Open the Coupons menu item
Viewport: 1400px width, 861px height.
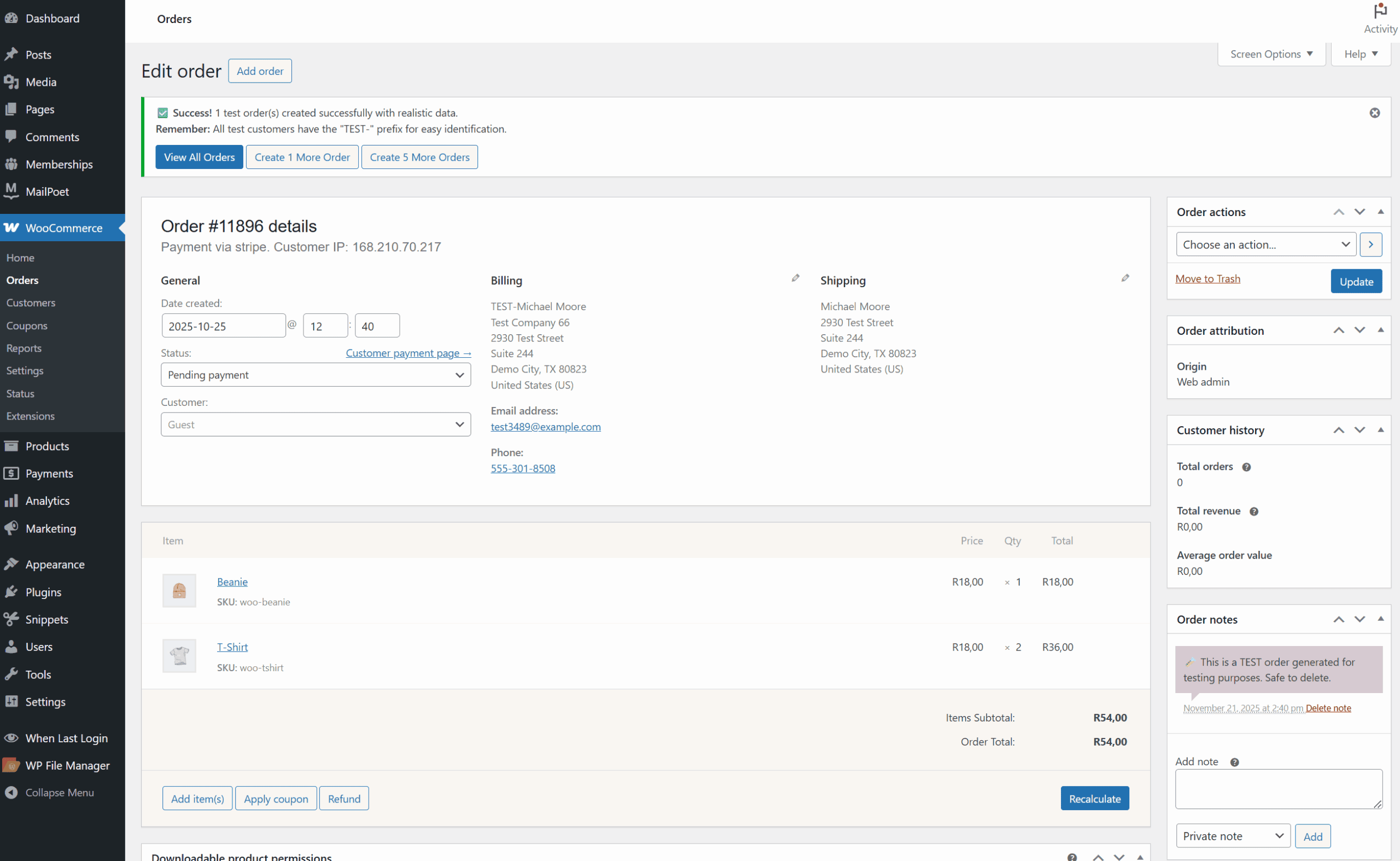[27, 325]
